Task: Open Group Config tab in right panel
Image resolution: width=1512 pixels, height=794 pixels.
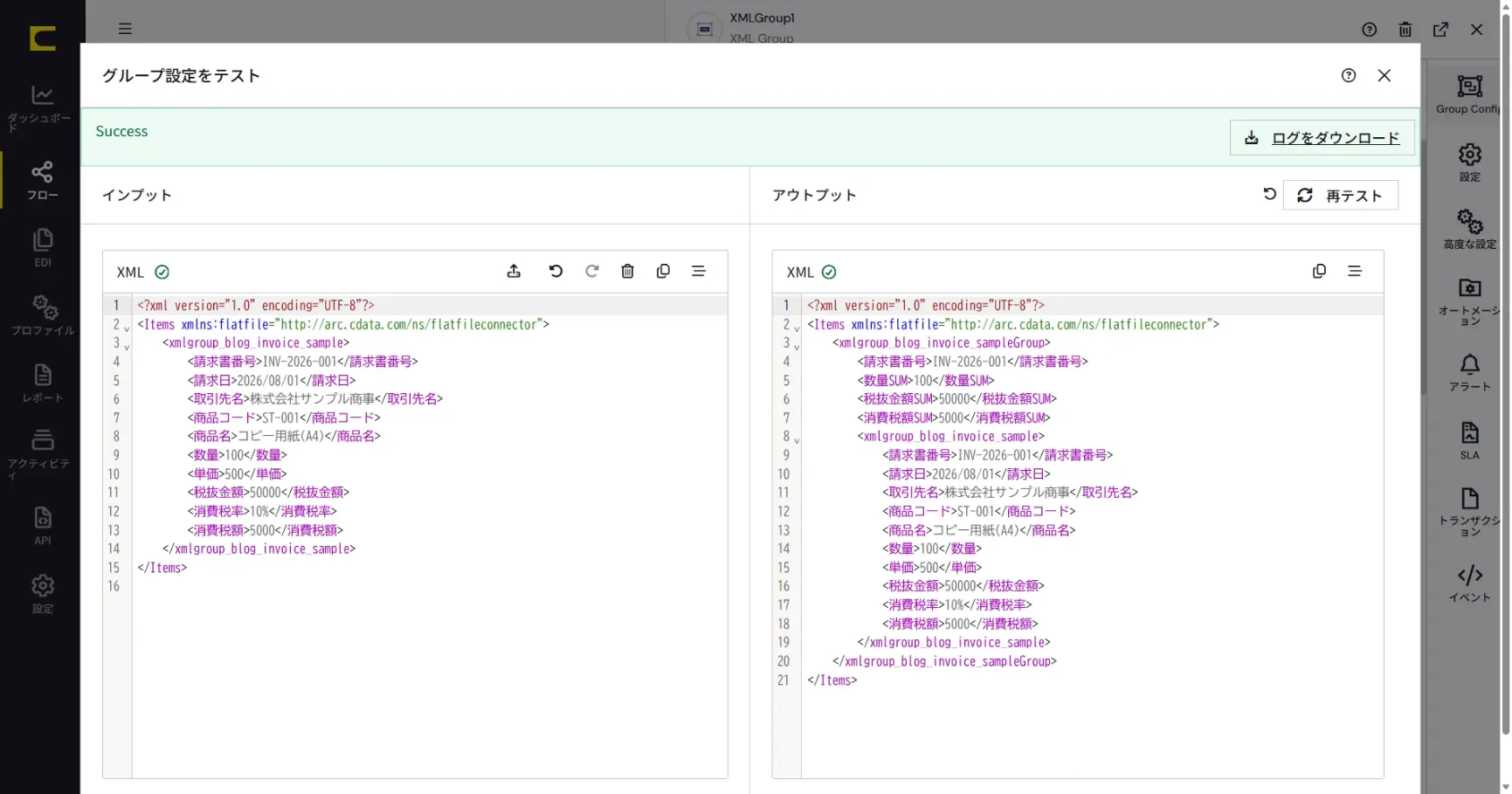Action: click(1469, 95)
